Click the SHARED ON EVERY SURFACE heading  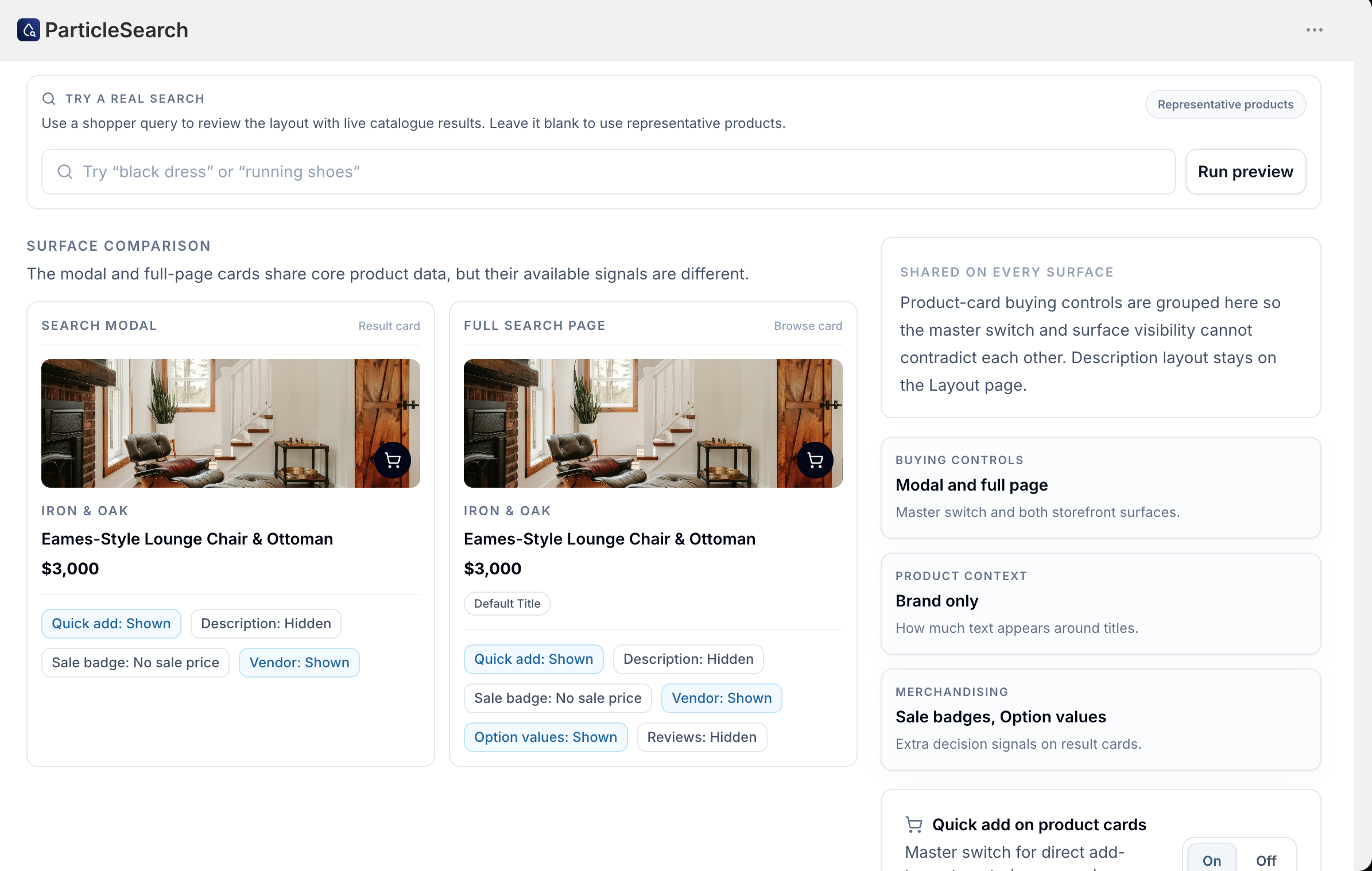pos(1007,273)
